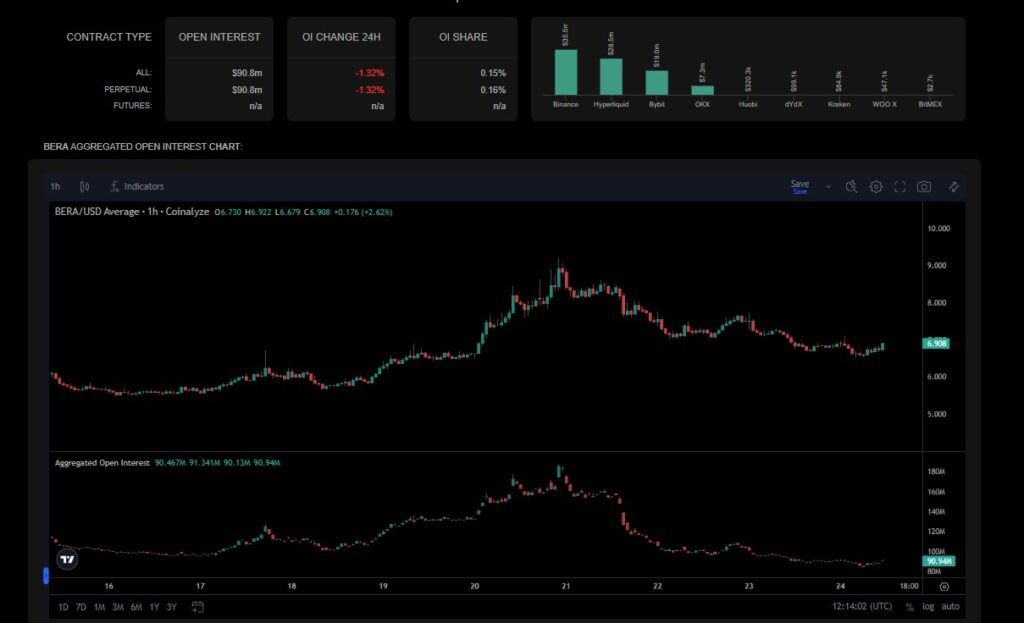Click the OPEN INTEREST column header
Screen dimensions: 1024x623
[x=219, y=37]
